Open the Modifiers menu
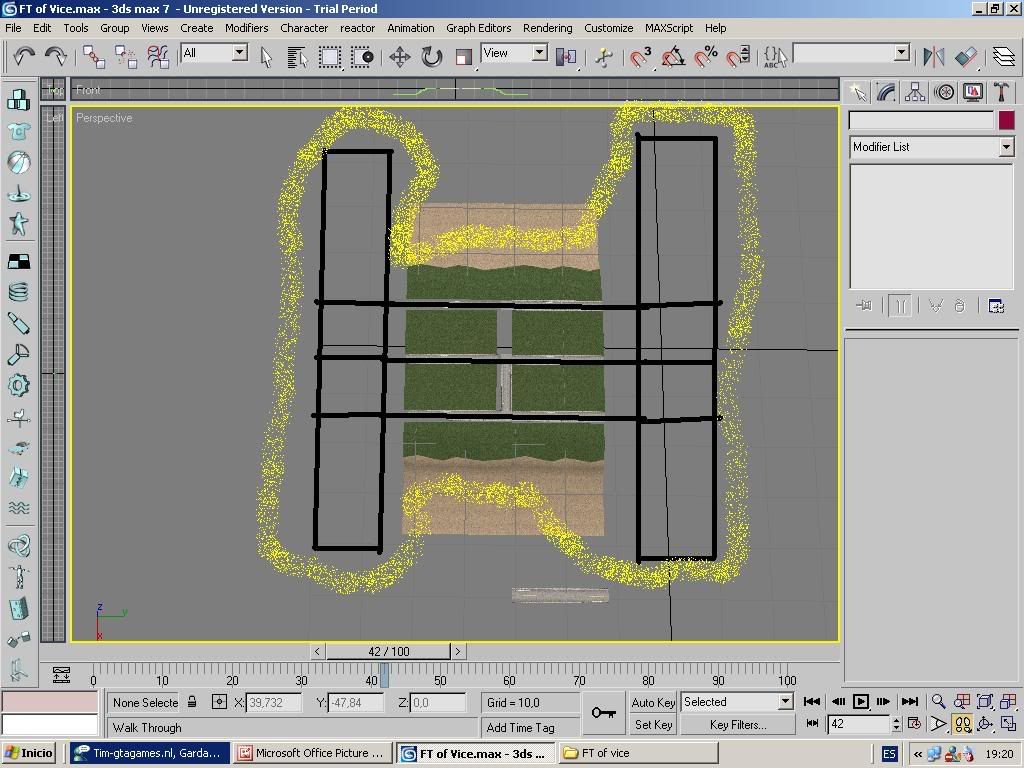1024x768 pixels. [247, 28]
